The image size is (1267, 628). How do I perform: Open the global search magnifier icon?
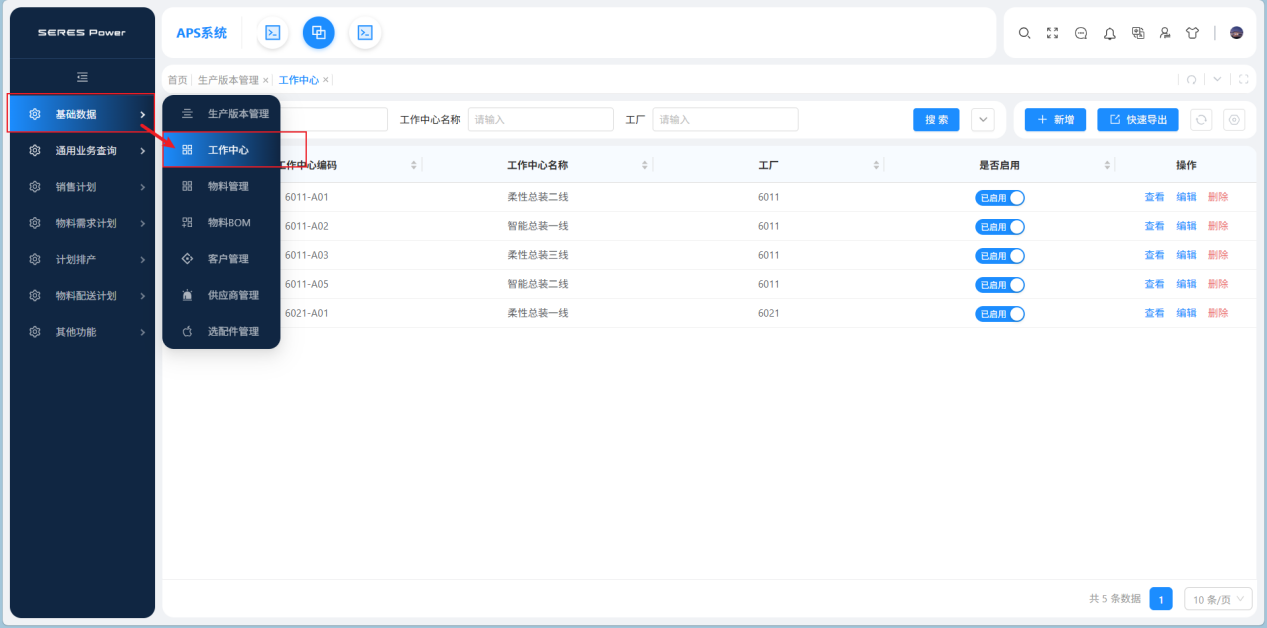click(1024, 33)
